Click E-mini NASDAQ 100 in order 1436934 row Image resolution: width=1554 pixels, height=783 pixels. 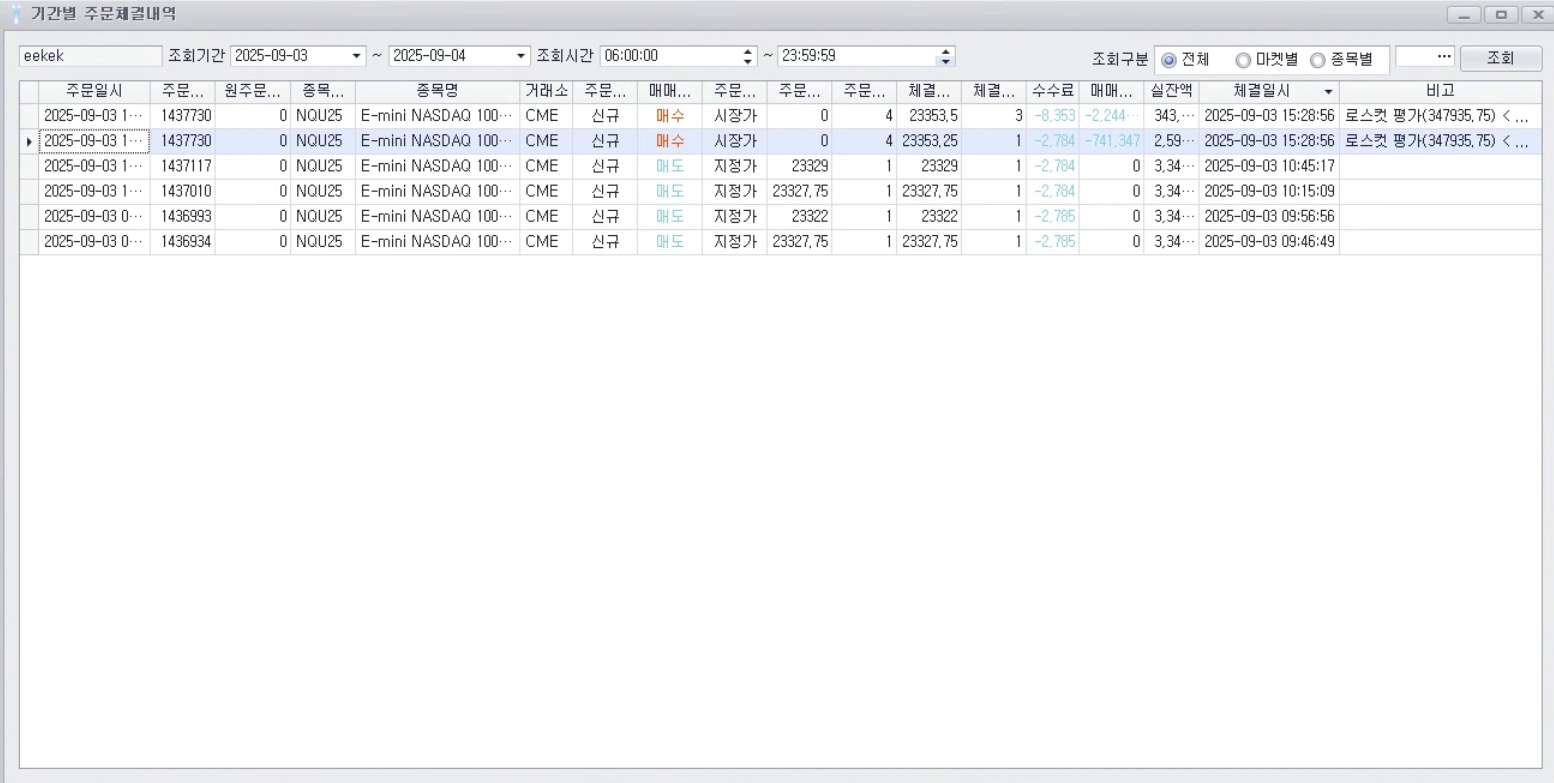pyautogui.click(x=437, y=241)
